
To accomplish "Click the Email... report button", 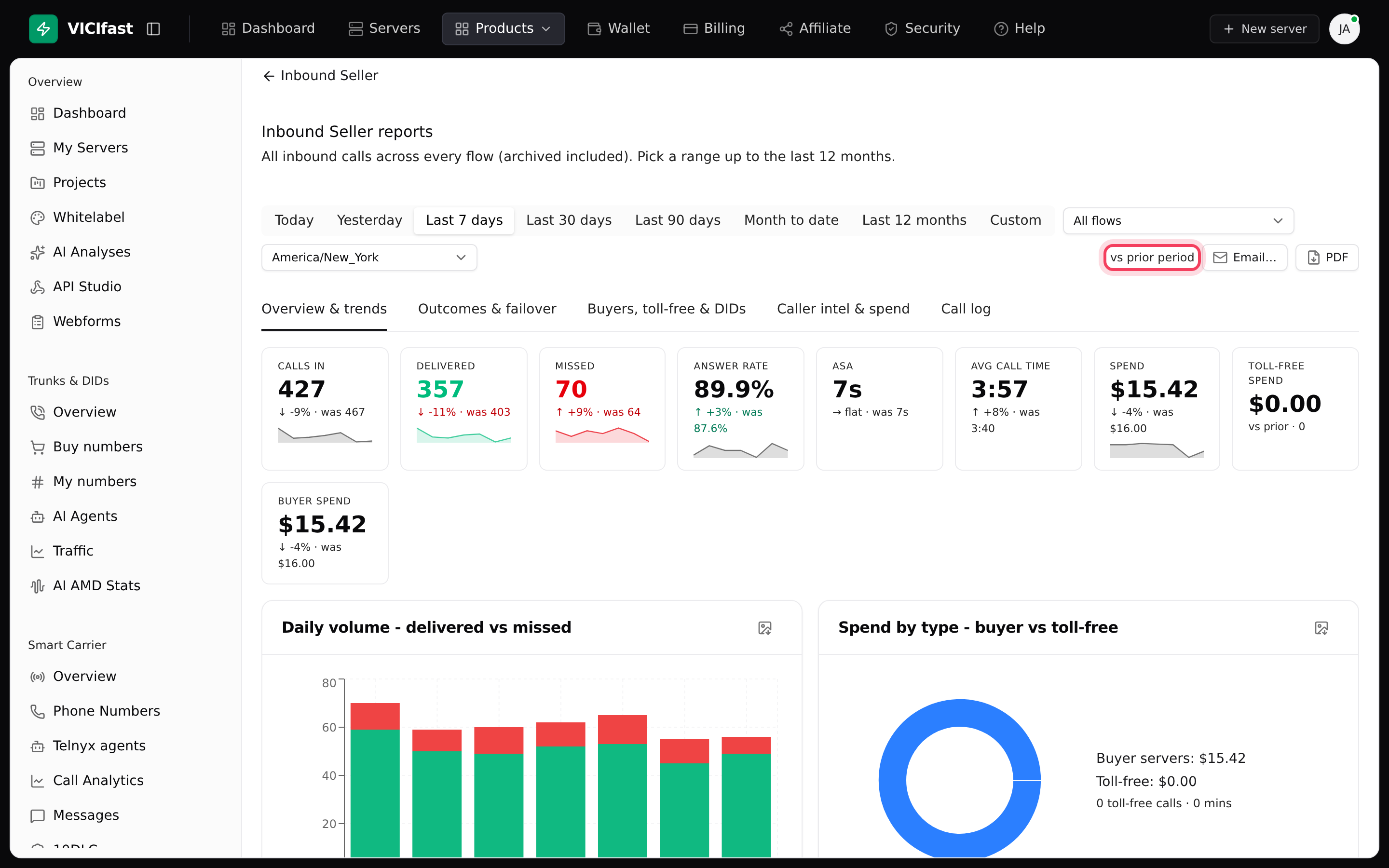I will [1245, 257].
